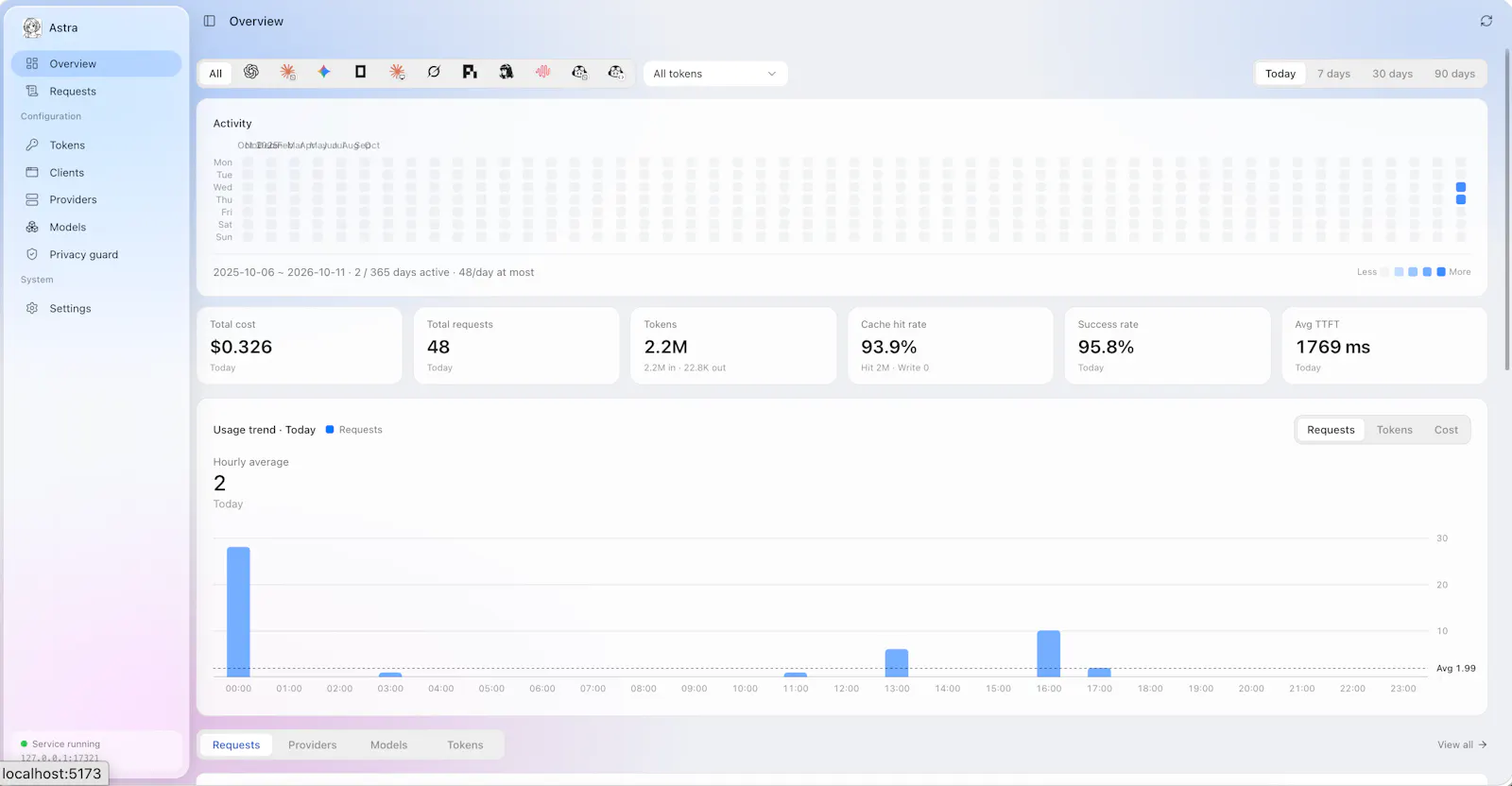Click the Astra logo avatar

32,27
